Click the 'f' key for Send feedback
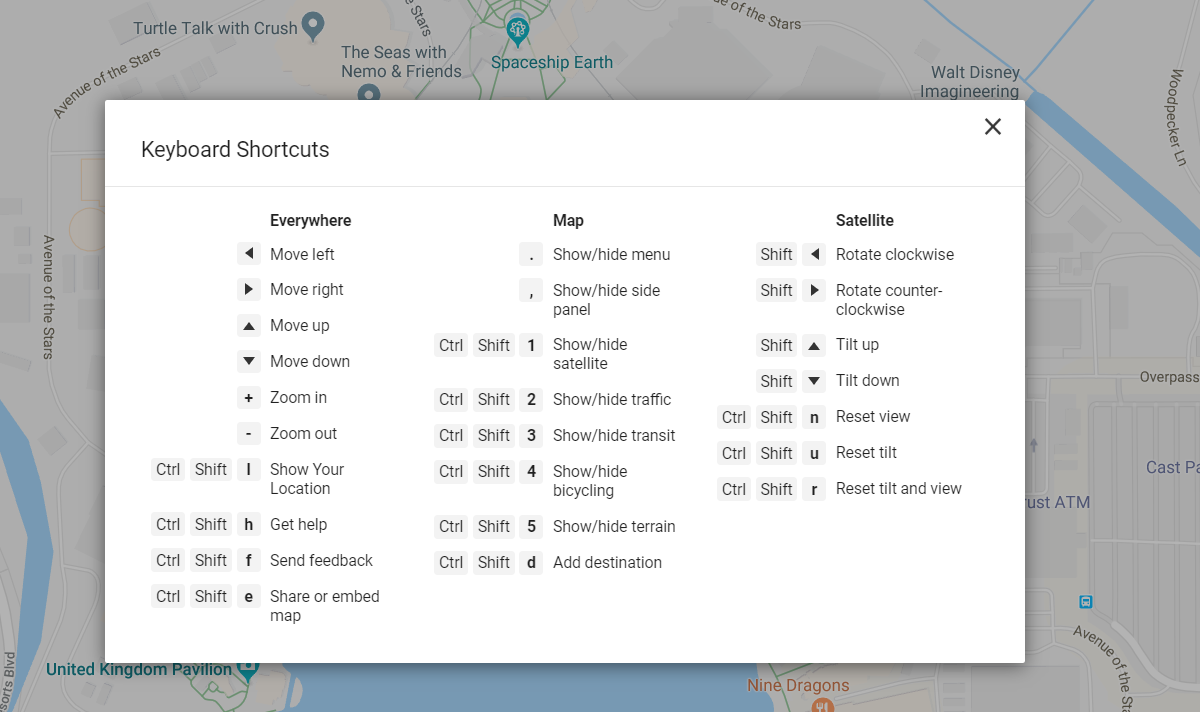The height and width of the screenshot is (712, 1200). pos(249,560)
